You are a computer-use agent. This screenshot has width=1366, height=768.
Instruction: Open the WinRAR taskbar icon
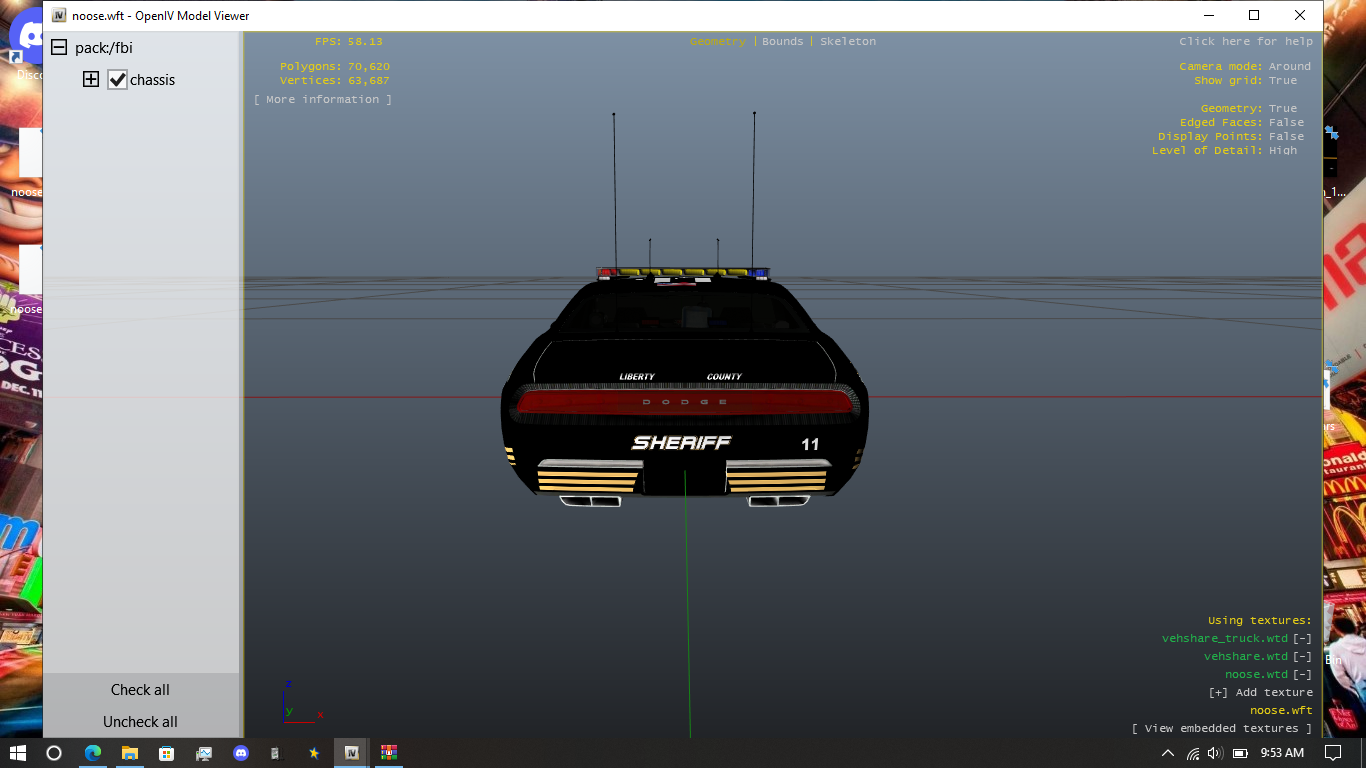(x=389, y=752)
